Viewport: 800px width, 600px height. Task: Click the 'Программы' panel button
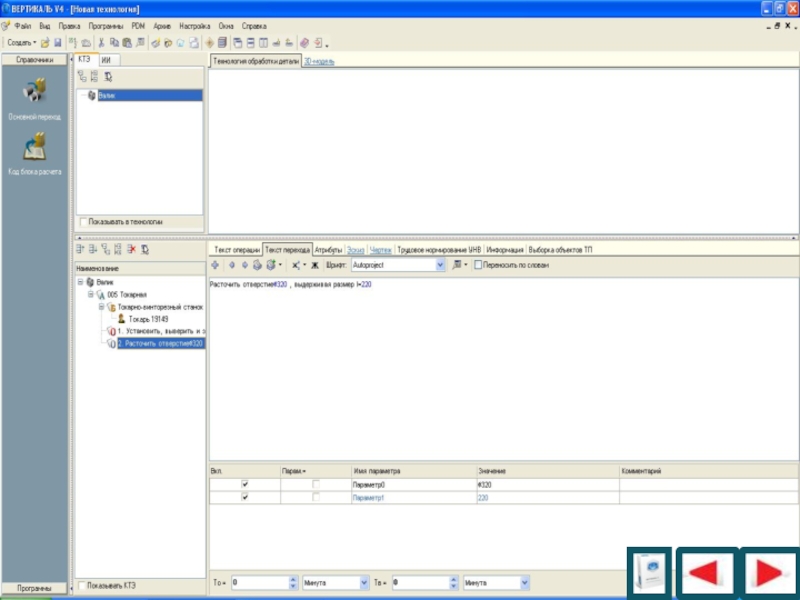click(x=35, y=588)
